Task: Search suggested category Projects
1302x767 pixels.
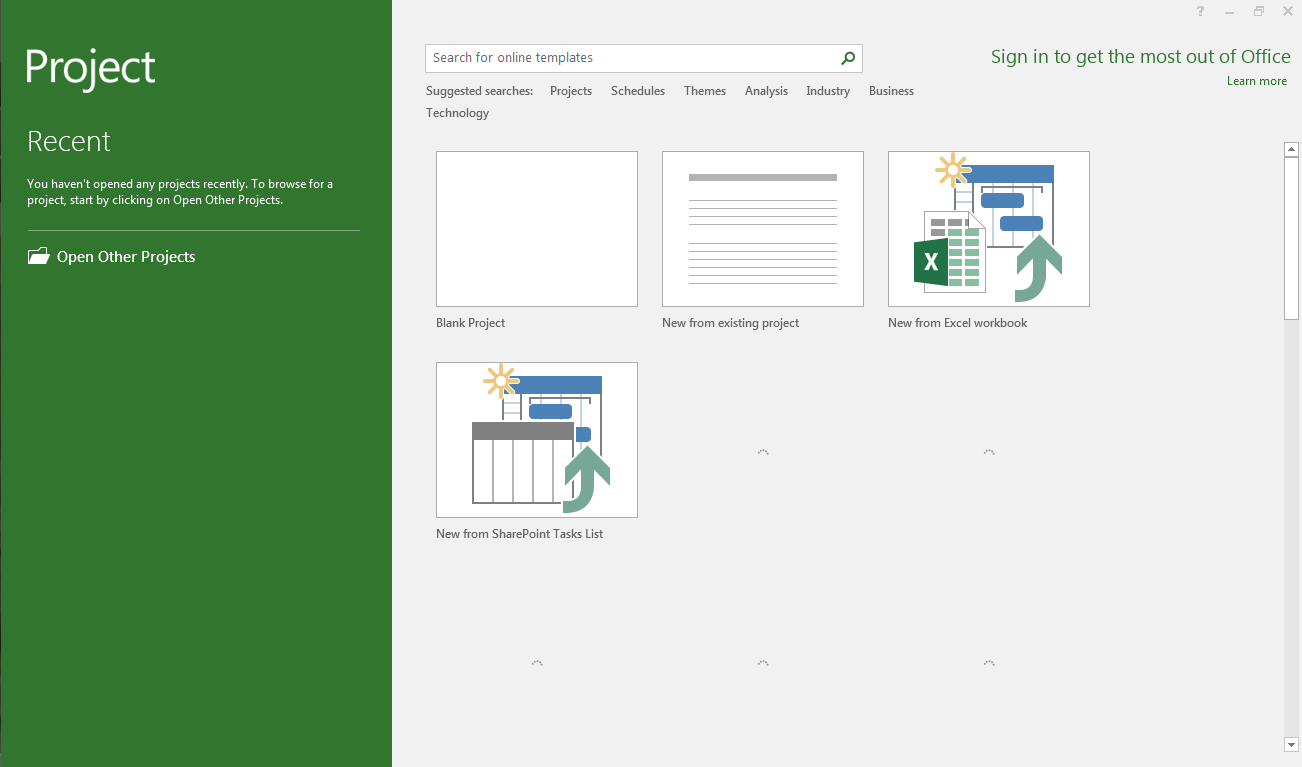Action: 571,91
